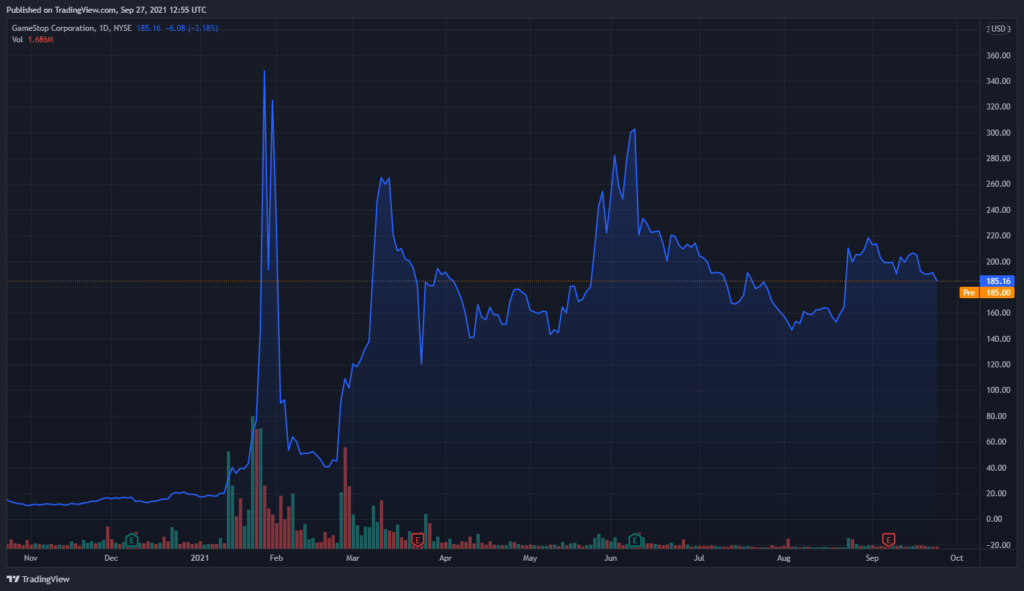Click the tallest green volume bar in late January
Viewport: 1024px width, 591px height.
coord(253,482)
